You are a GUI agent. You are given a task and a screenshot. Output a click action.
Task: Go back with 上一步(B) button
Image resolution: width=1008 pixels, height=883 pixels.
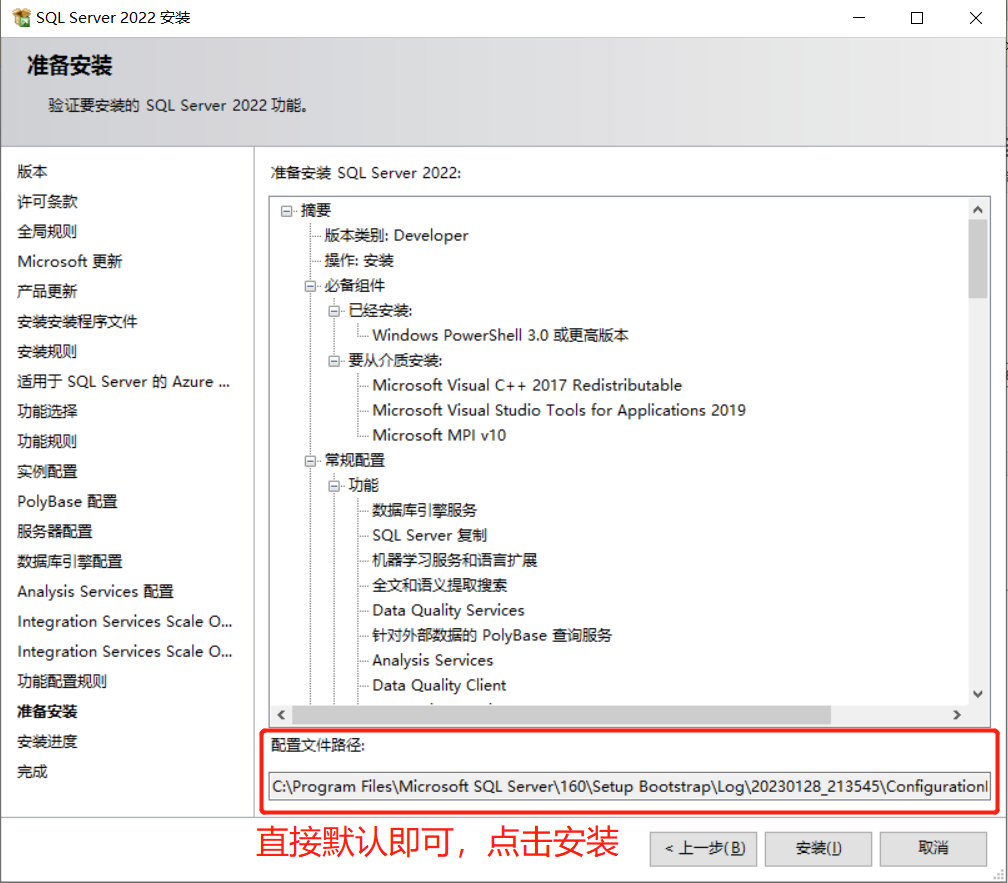(x=703, y=849)
